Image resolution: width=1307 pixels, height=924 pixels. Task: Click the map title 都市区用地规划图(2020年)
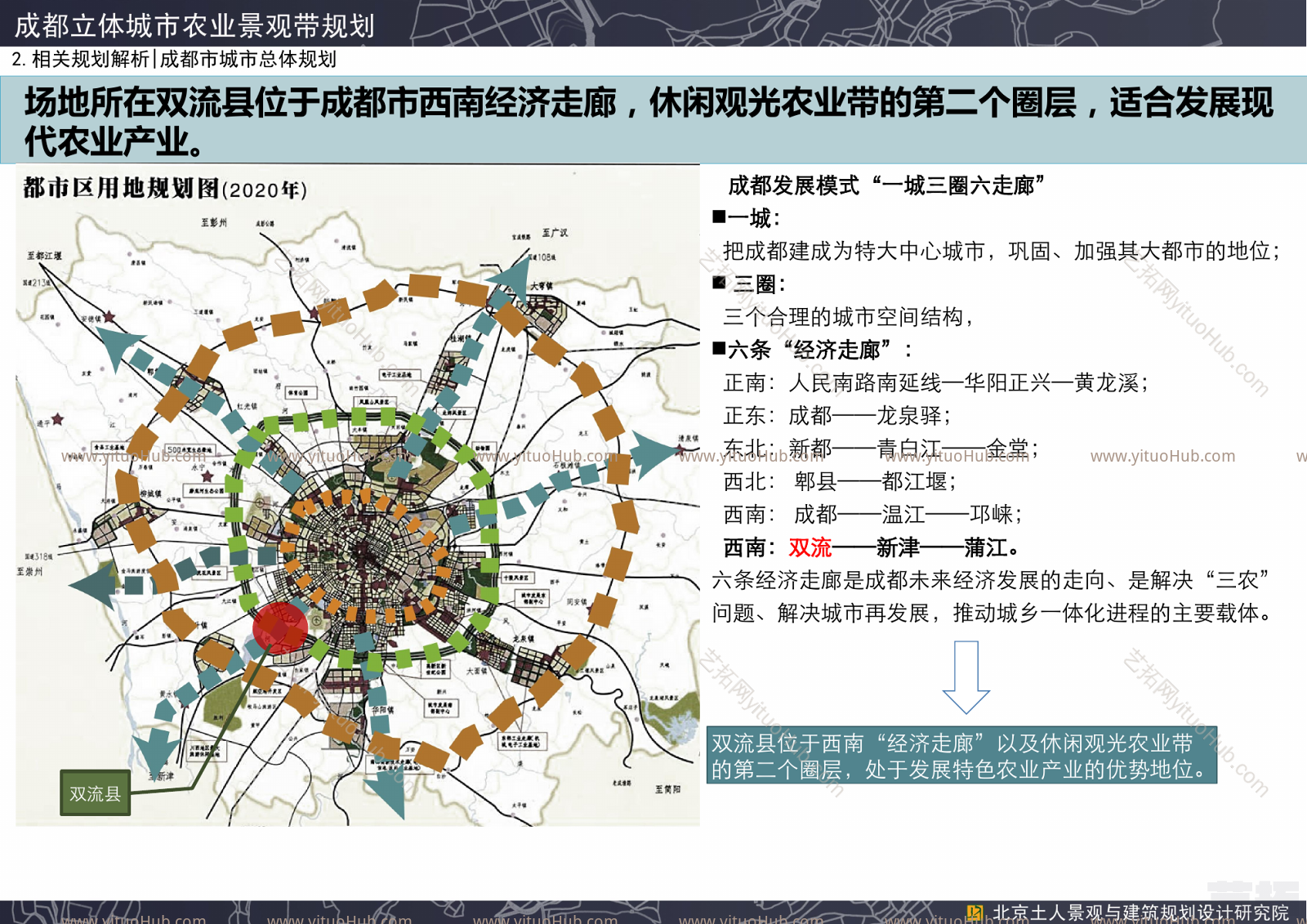click(165, 189)
